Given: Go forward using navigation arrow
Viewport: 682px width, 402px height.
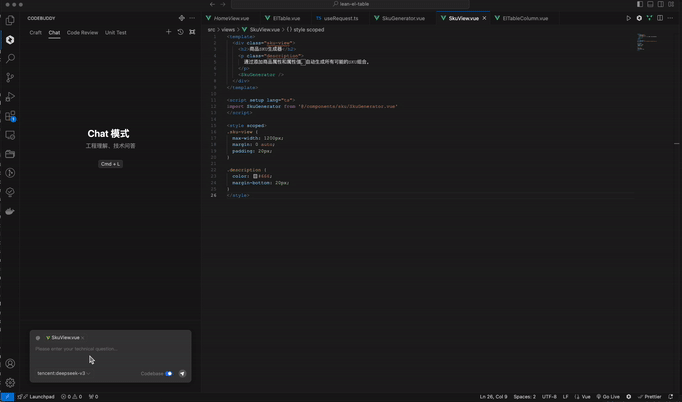Looking at the screenshot, I should [x=223, y=4].
